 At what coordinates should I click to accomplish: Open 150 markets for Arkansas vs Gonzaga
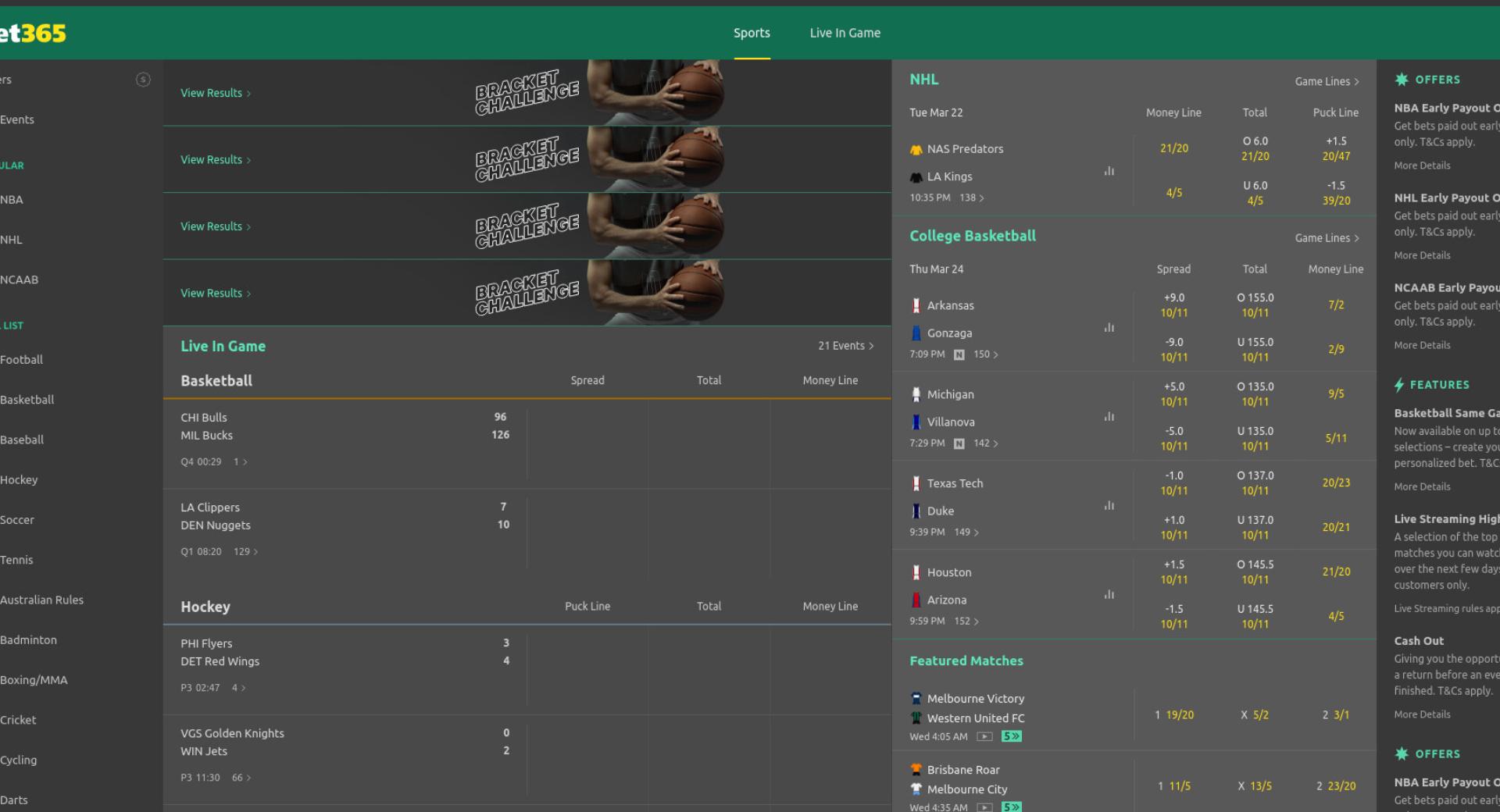(x=985, y=354)
